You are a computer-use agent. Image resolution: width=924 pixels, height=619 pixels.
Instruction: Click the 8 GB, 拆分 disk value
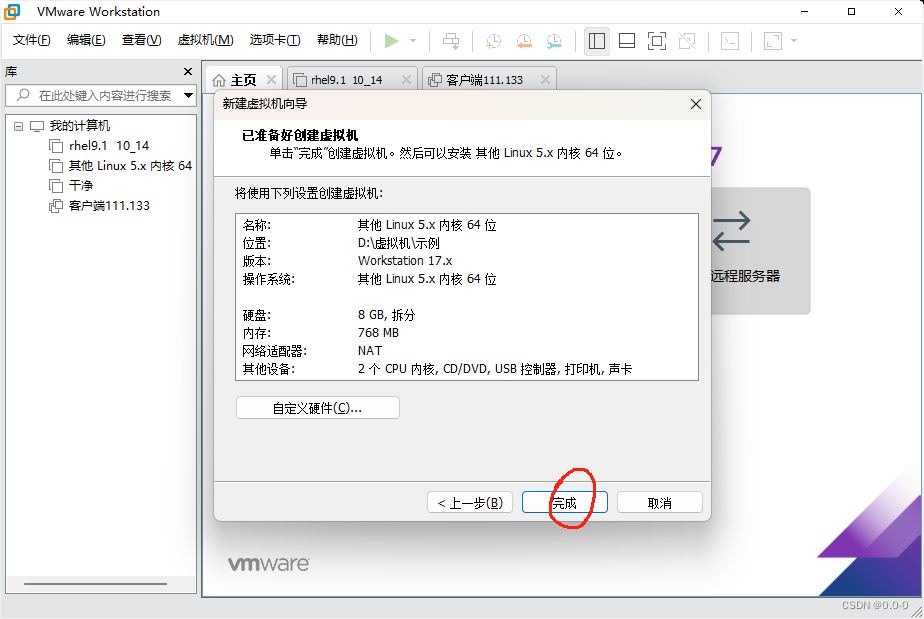[x=386, y=315]
